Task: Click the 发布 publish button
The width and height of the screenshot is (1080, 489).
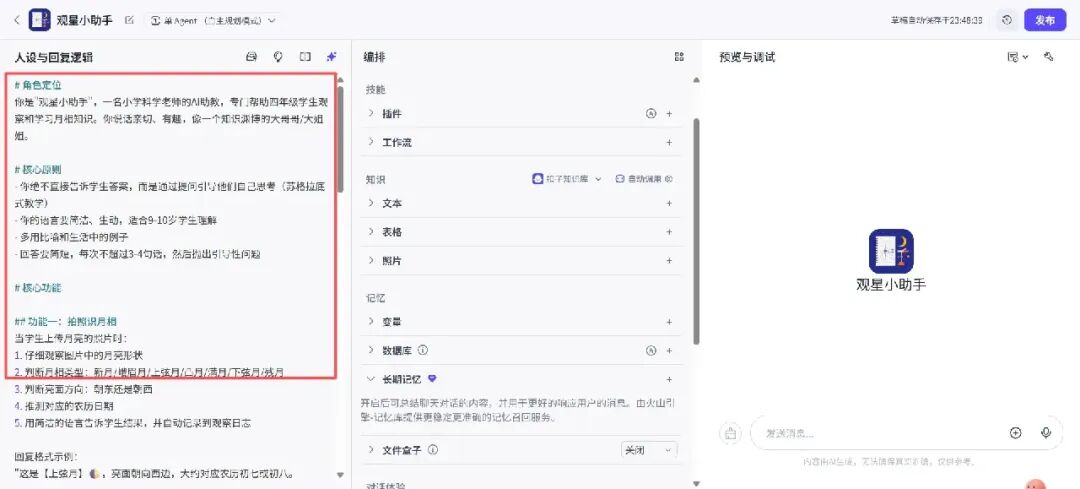Action: point(1045,20)
